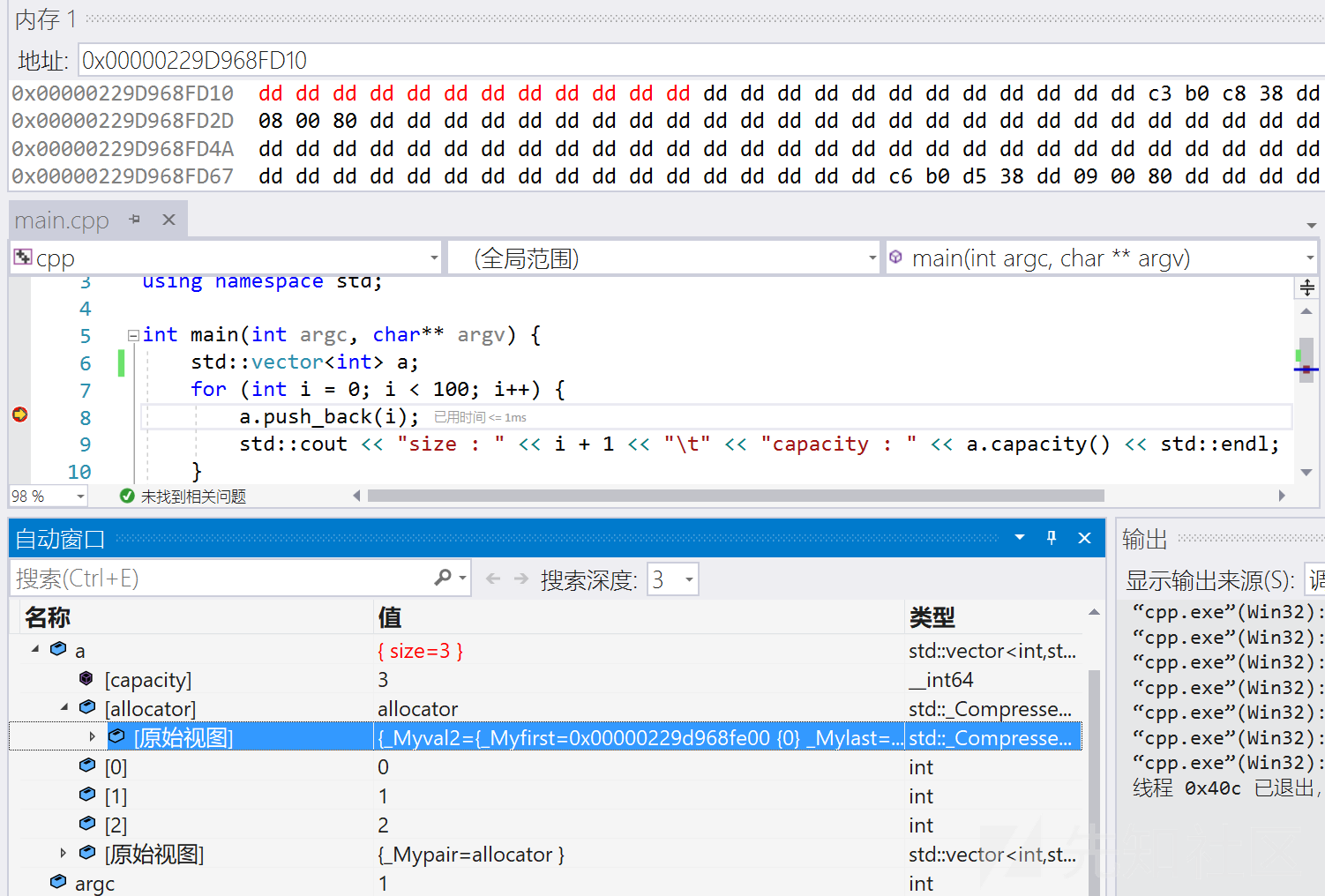Click the editor vertical scrollbar up arrow

tap(1306, 311)
